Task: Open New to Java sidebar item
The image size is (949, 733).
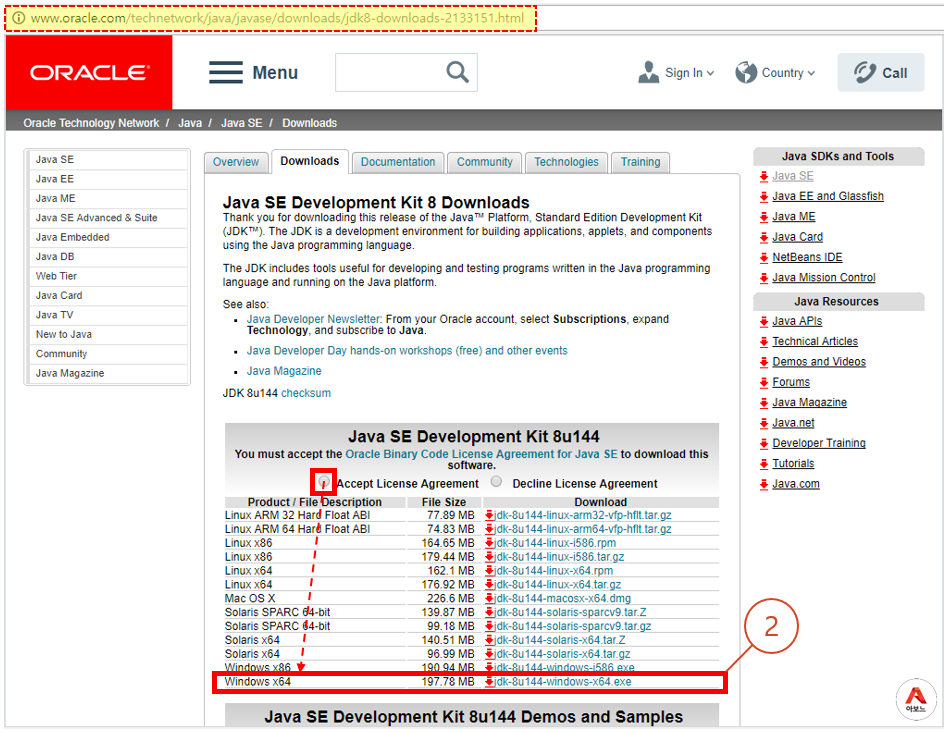Action: [x=108, y=334]
